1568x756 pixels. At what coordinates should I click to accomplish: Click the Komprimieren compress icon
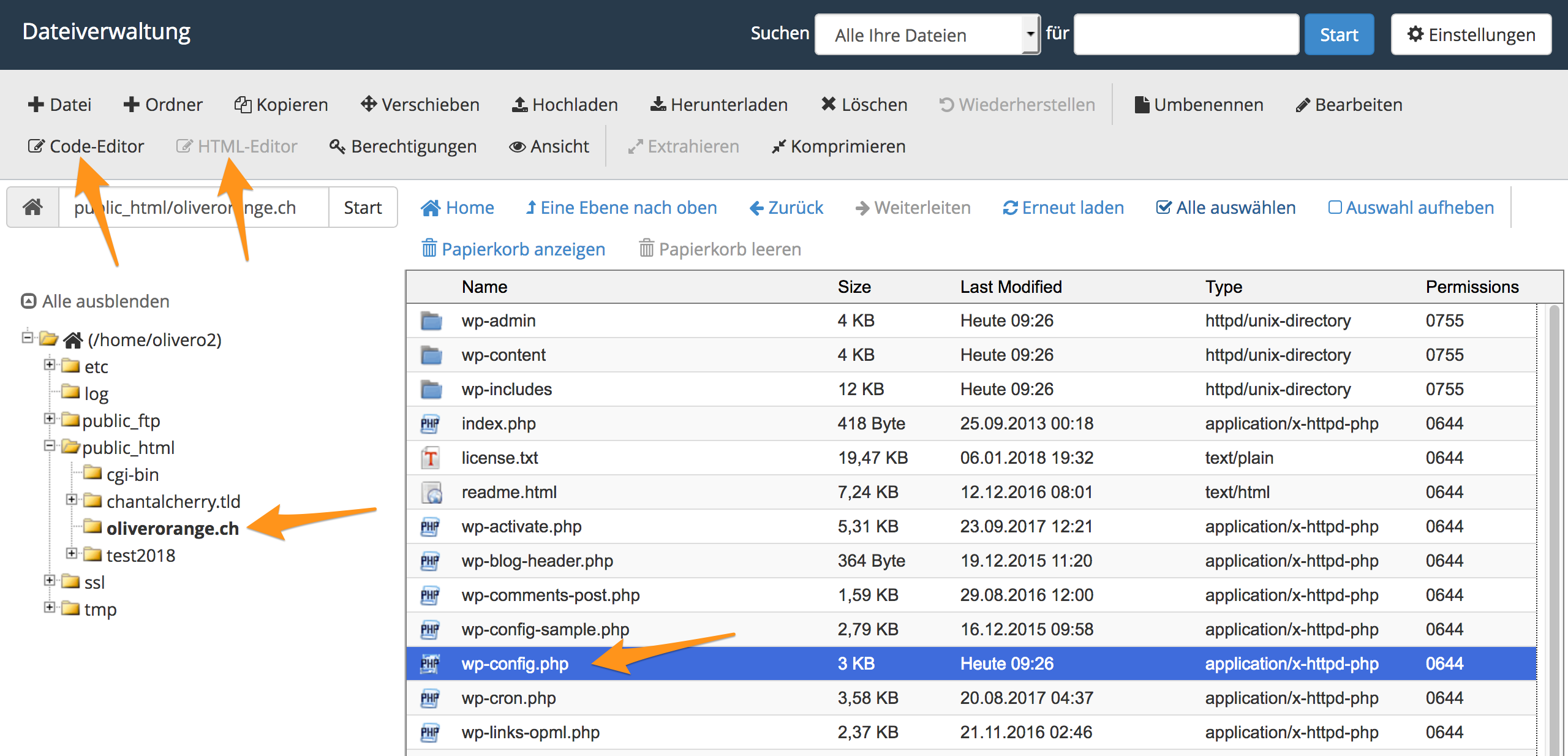pyautogui.click(x=778, y=146)
